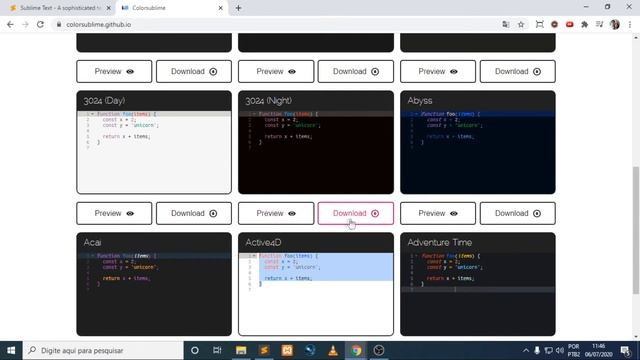Download the 3024 (Night) theme
Viewport: 640px width, 360px height.
(x=356, y=213)
